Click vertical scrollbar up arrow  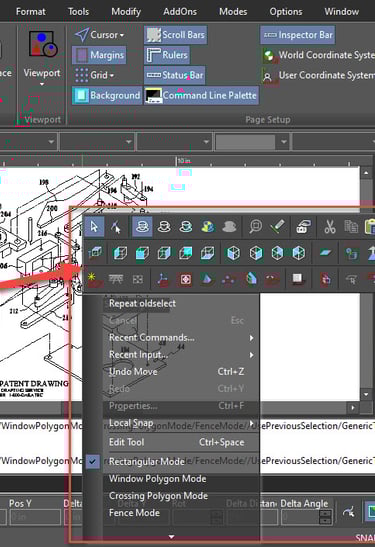366,173
